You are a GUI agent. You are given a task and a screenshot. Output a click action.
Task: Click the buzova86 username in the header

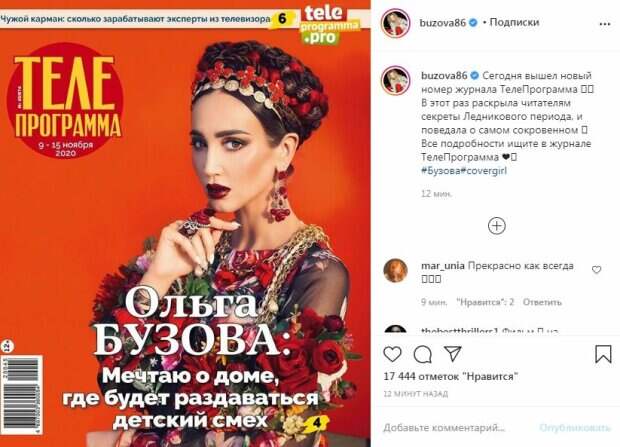pyautogui.click(x=442, y=23)
